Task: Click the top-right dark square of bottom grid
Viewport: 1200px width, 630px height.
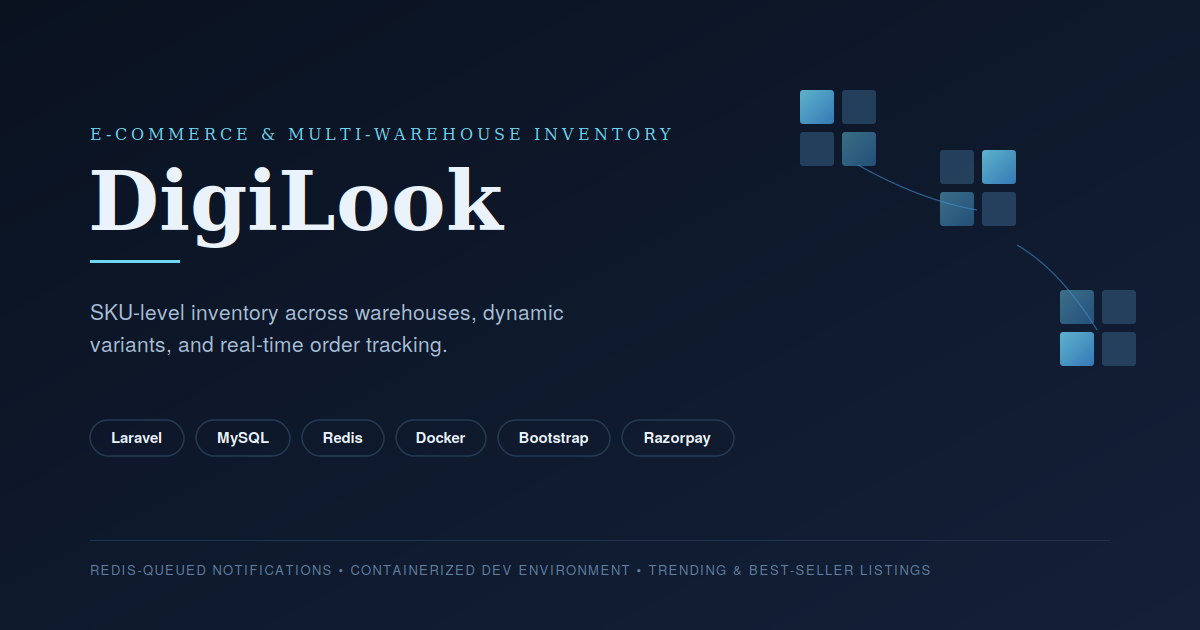Action: 1119,307
